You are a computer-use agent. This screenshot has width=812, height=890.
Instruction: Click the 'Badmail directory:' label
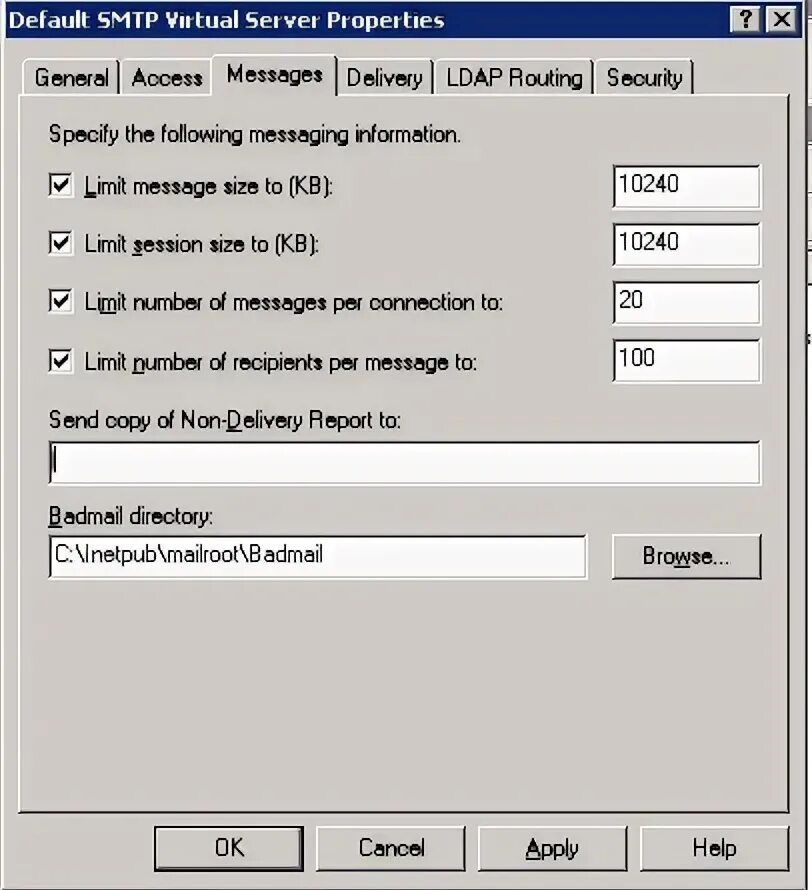(131, 516)
